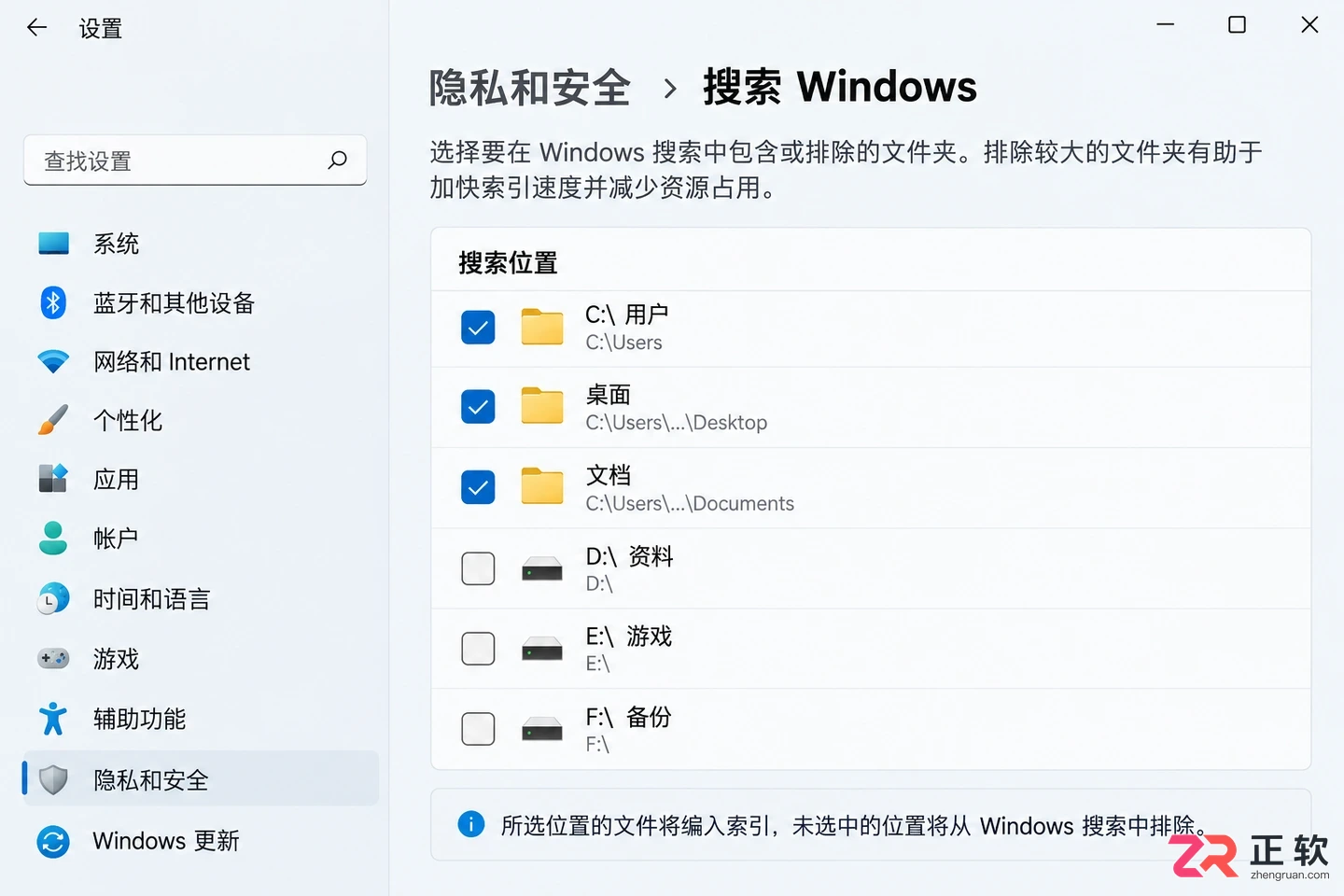The height and width of the screenshot is (896, 1344).
Task: Uncheck the 文档 Documents checkbox
Action: coord(478,486)
